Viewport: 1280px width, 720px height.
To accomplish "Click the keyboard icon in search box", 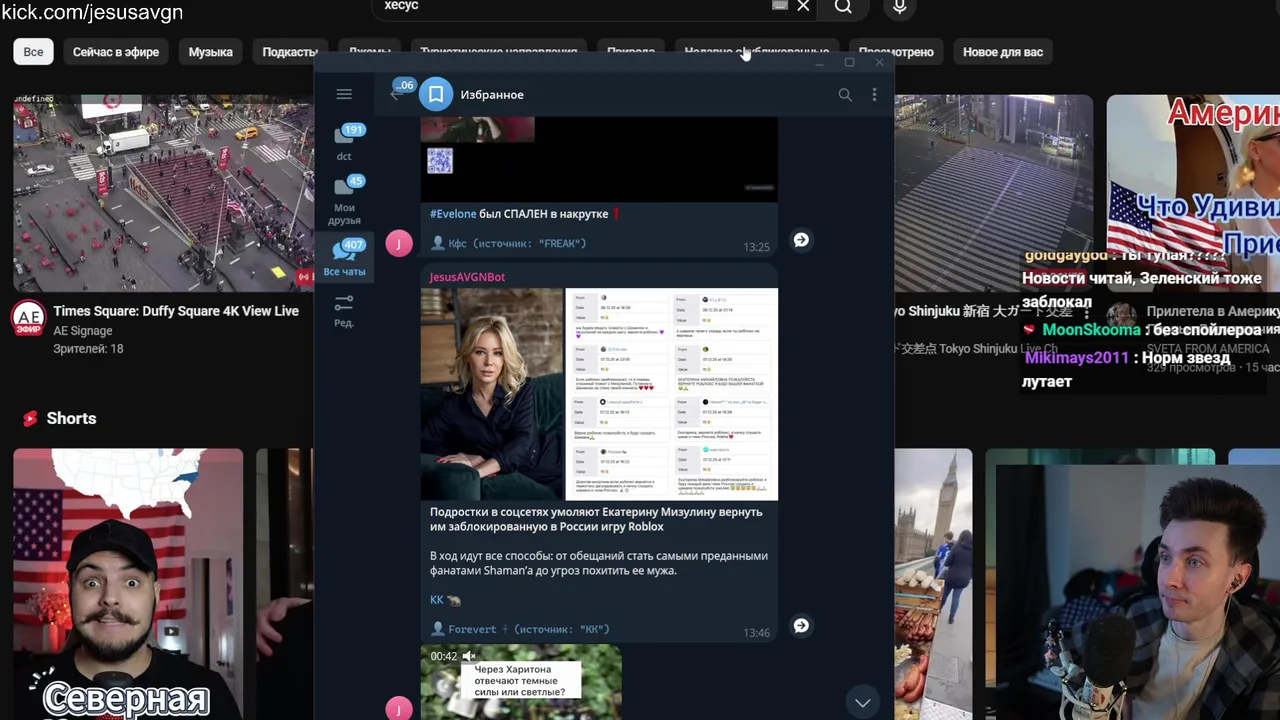I will point(780,6).
